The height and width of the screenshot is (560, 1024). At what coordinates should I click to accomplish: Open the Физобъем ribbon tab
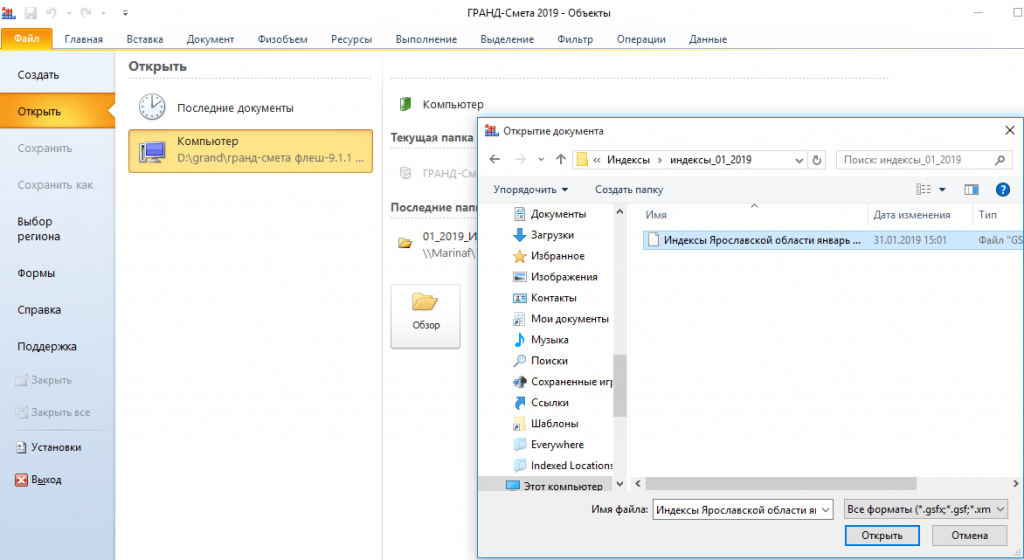282,39
